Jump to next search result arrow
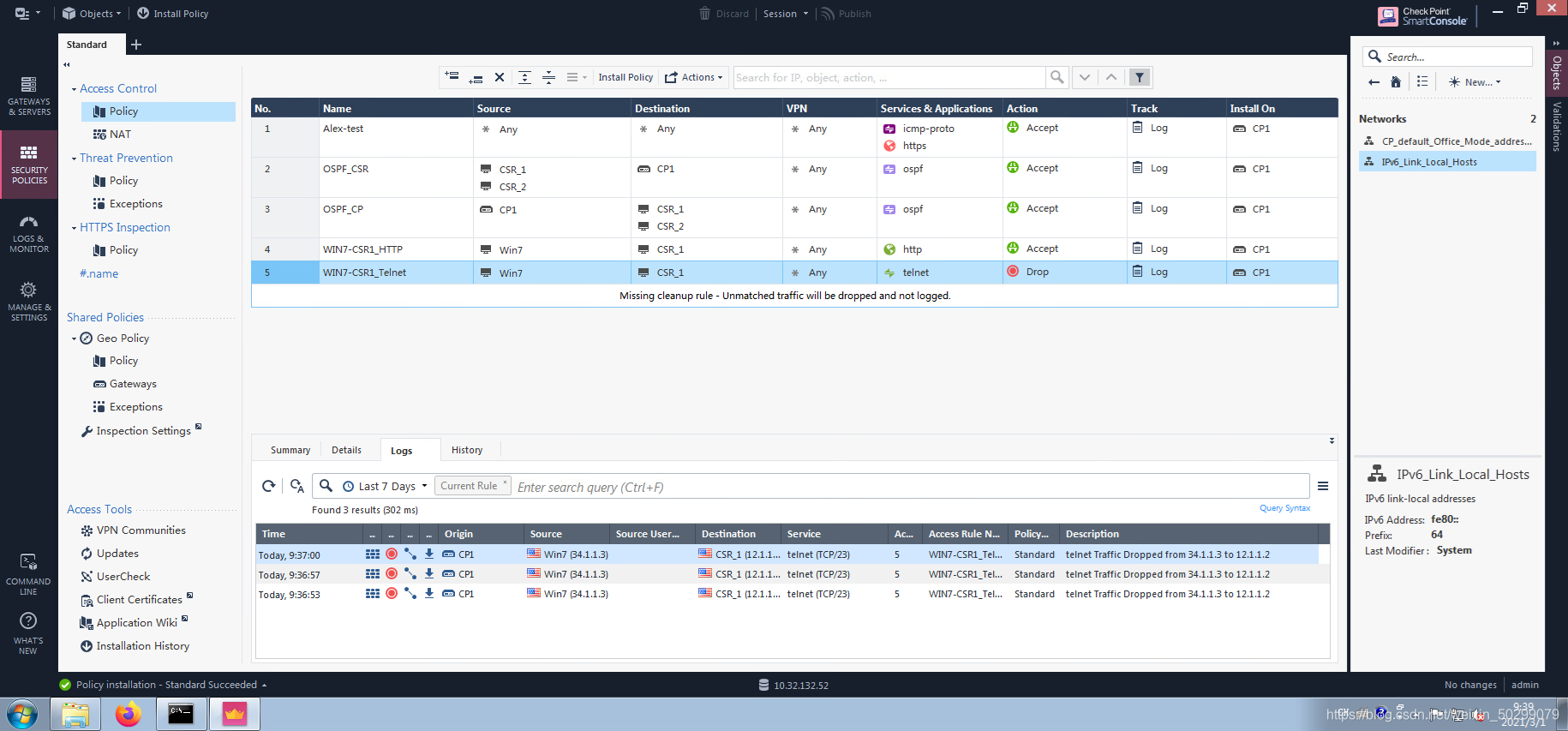The height and width of the screenshot is (731, 1568). pyautogui.click(x=1085, y=77)
